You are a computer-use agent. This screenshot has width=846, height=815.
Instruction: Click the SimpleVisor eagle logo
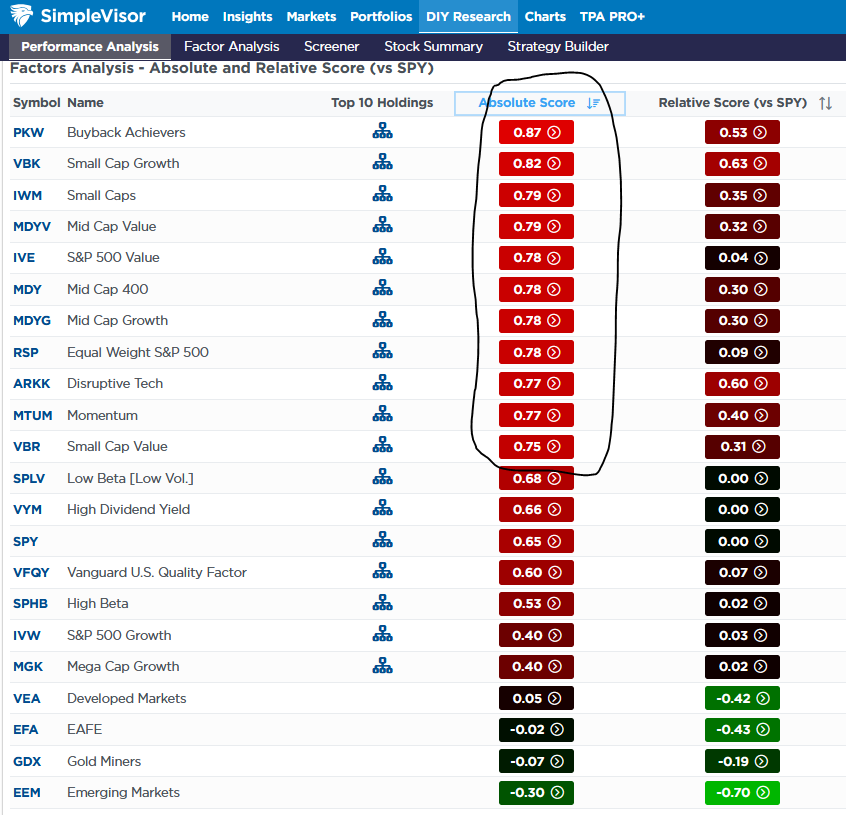pos(22,16)
